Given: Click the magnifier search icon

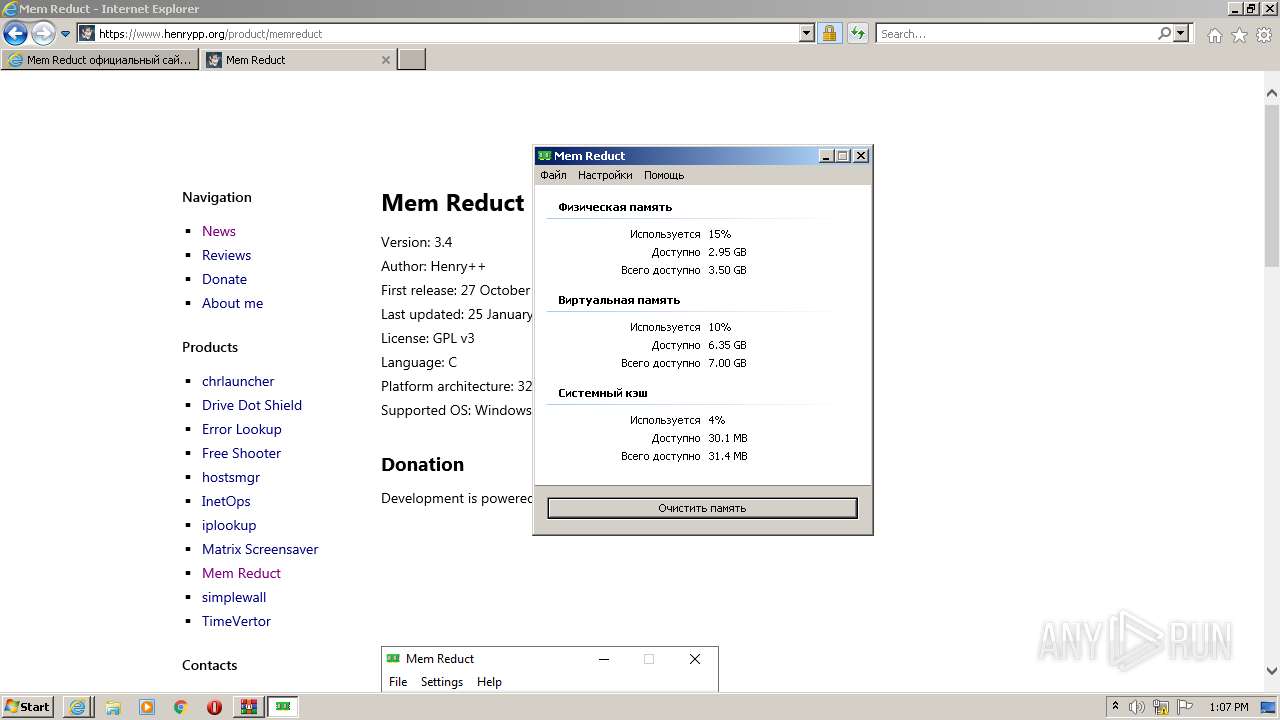Looking at the screenshot, I should tap(1164, 34).
